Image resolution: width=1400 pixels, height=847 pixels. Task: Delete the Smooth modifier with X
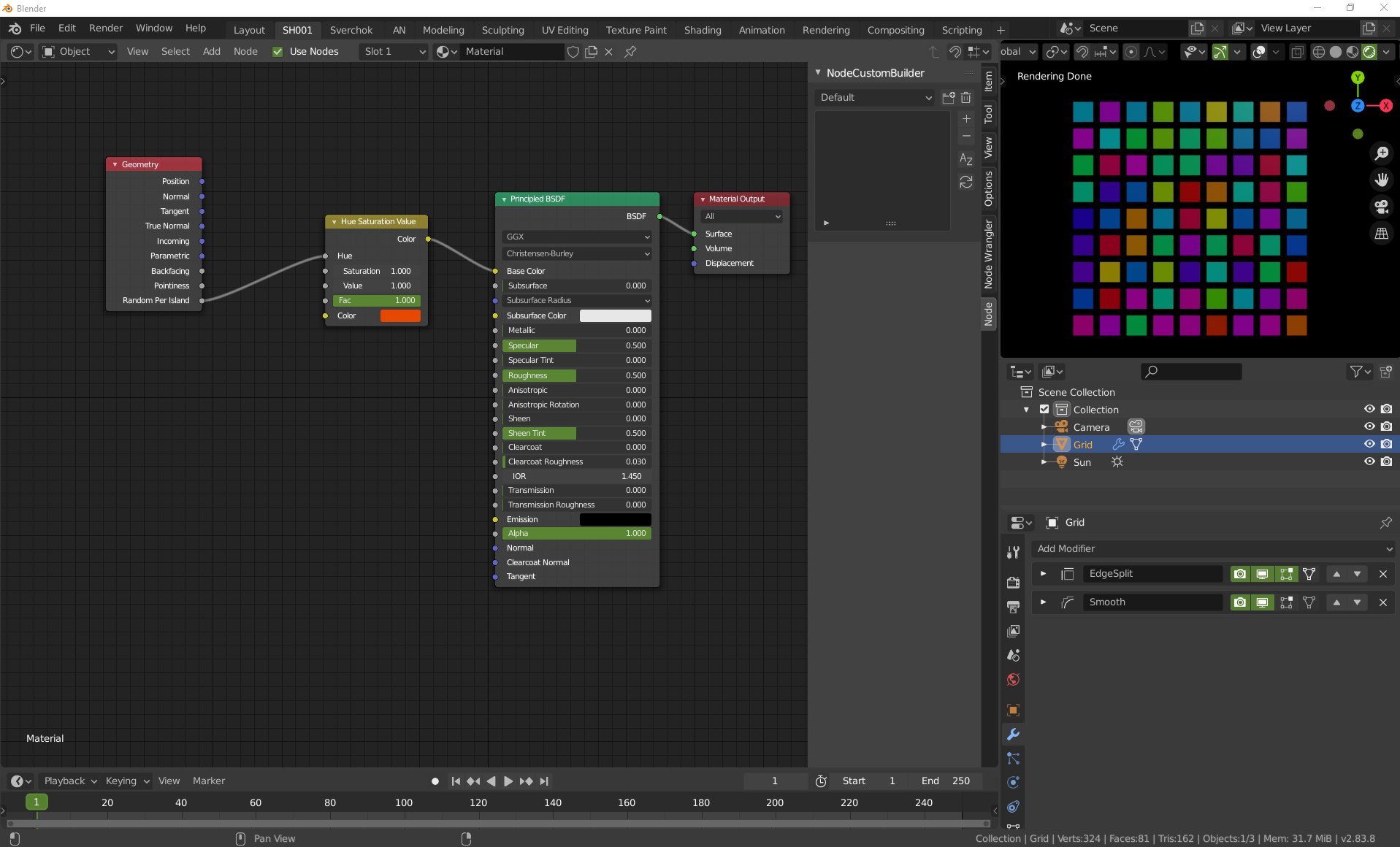pyautogui.click(x=1382, y=602)
